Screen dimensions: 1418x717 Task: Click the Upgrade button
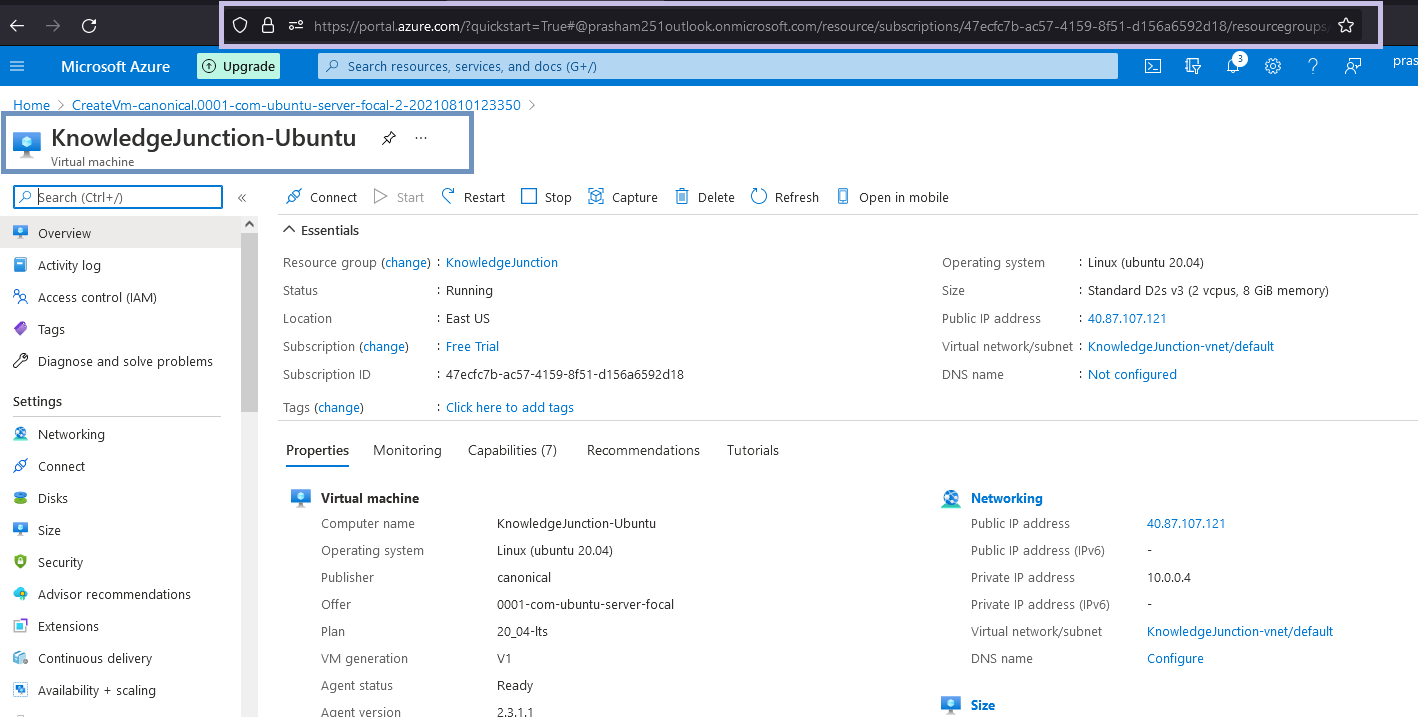(238, 66)
